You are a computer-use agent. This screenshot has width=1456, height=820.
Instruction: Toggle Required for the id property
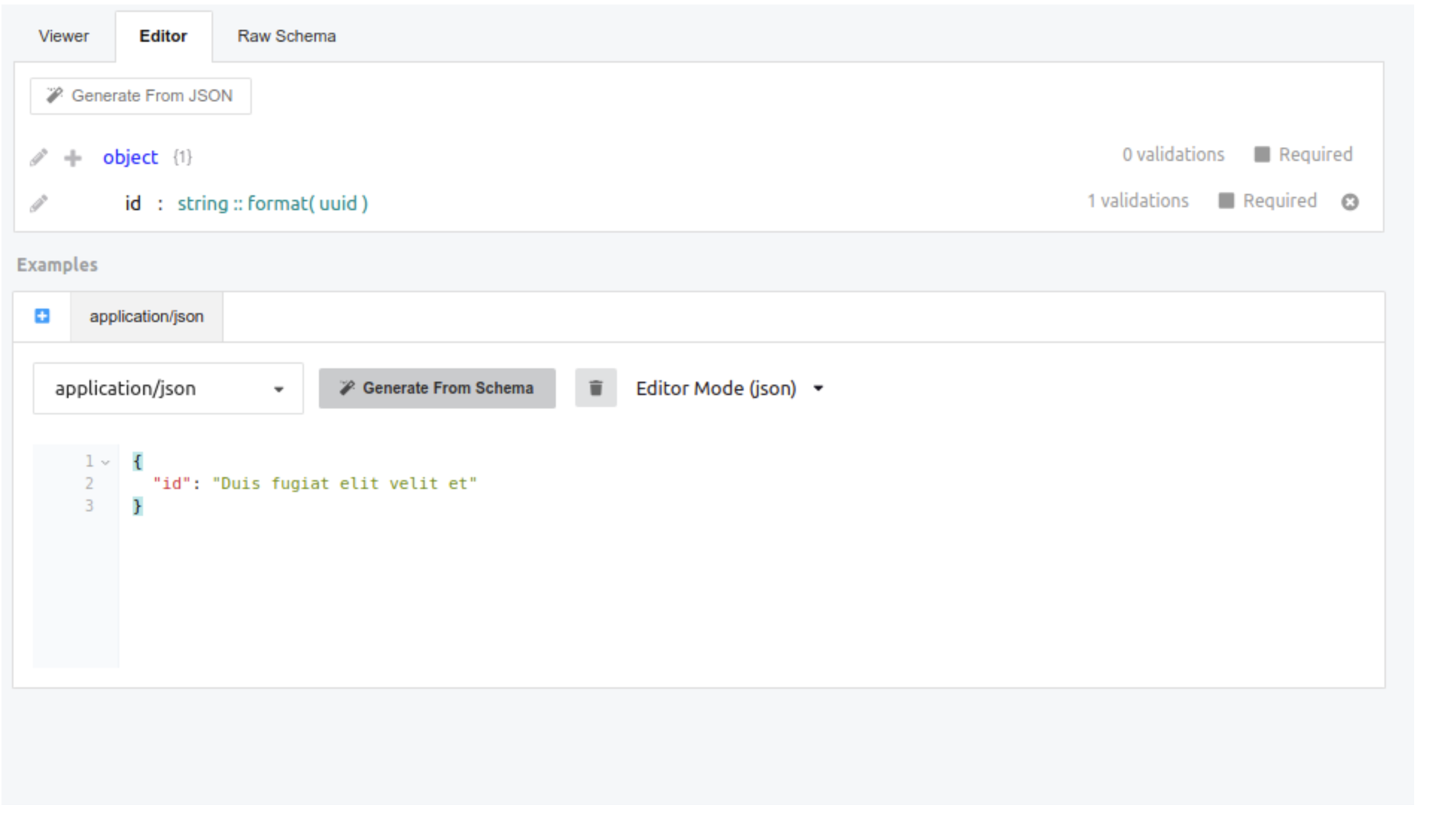point(1226,201)
